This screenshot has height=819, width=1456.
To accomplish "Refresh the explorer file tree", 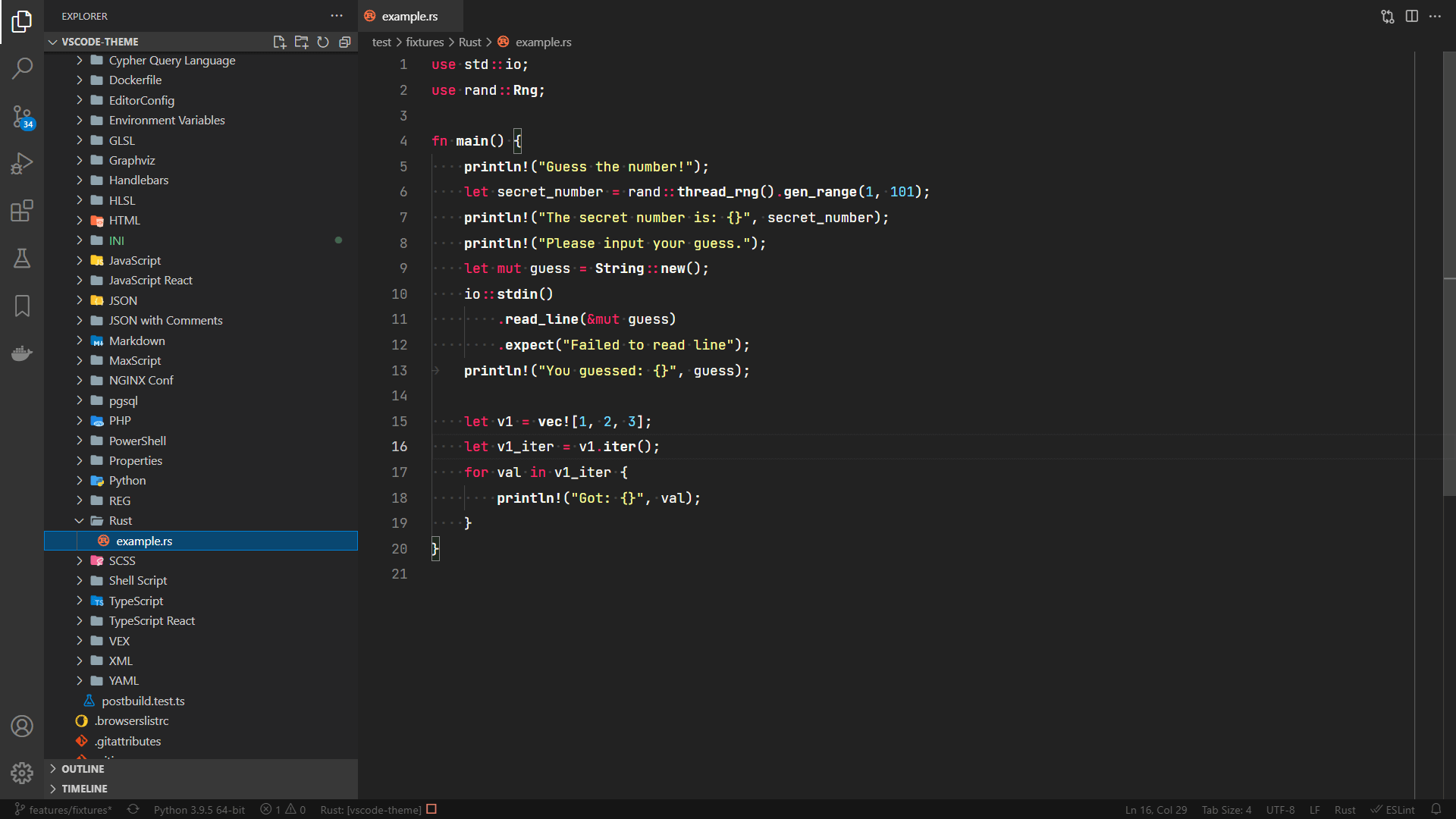I will pyautogui.click(x=323, y=42).
